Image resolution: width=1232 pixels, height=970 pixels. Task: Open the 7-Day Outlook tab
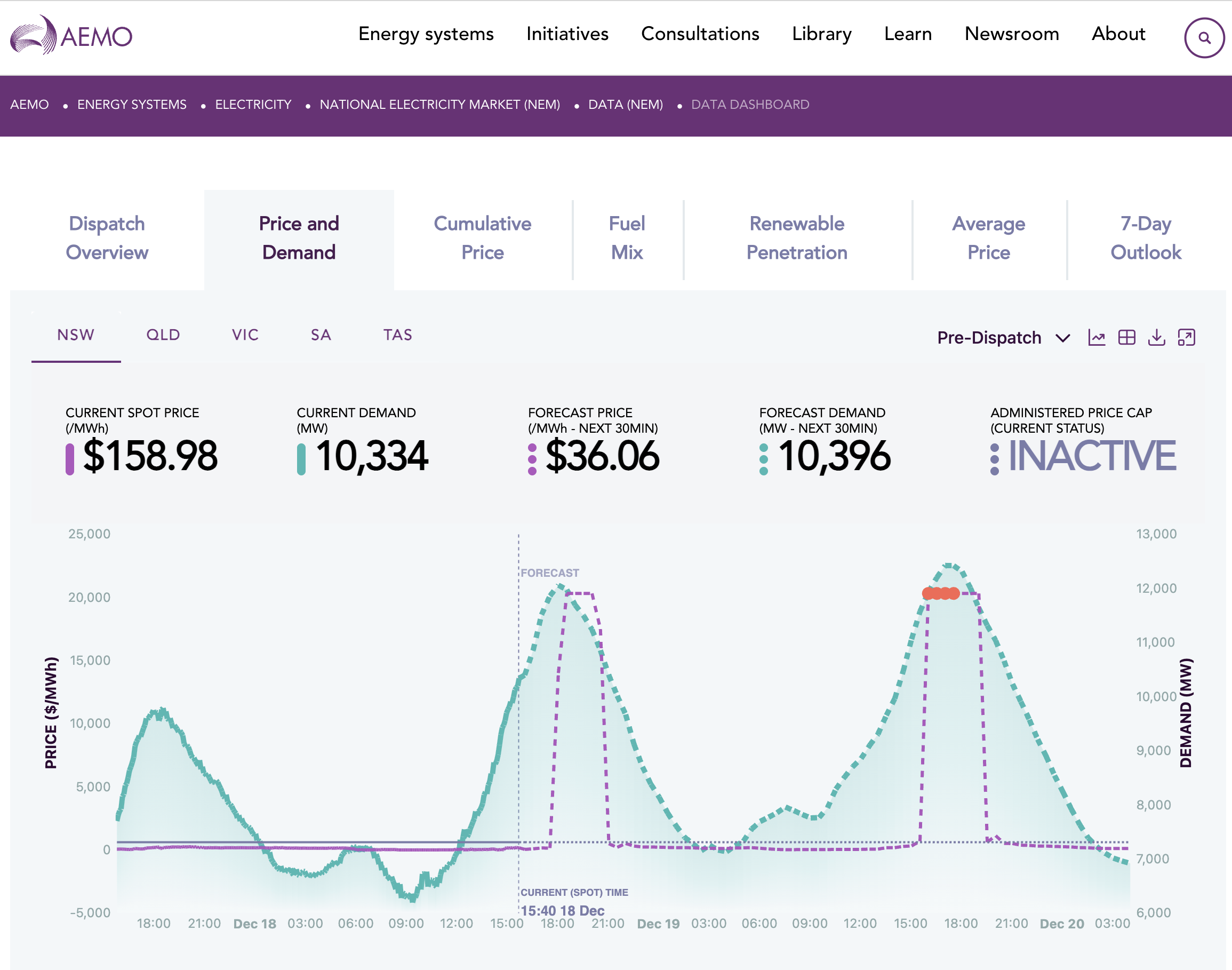[1145, 238]
